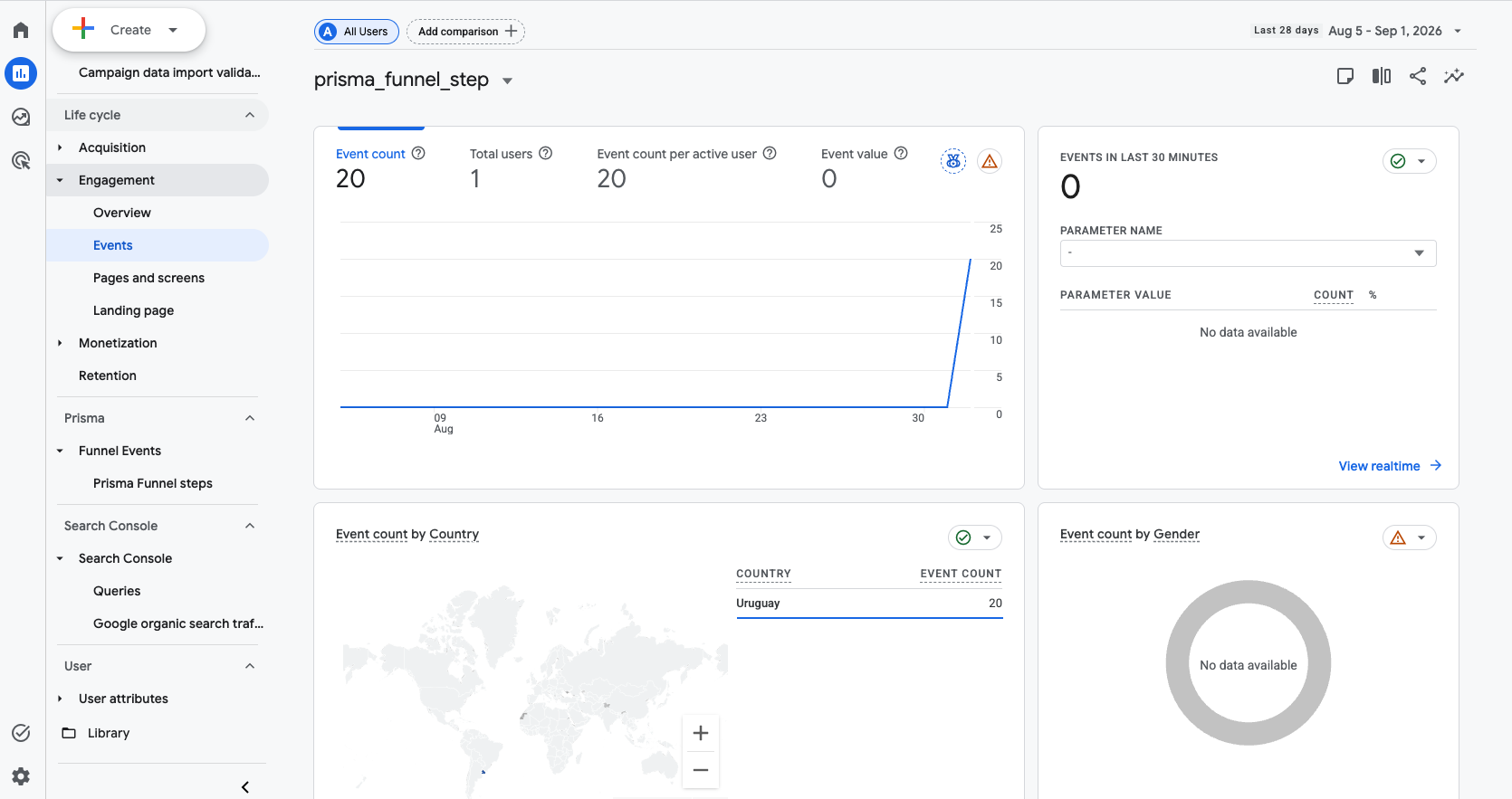Collapse Funnel Events in the sidebar

coord(60,451)
